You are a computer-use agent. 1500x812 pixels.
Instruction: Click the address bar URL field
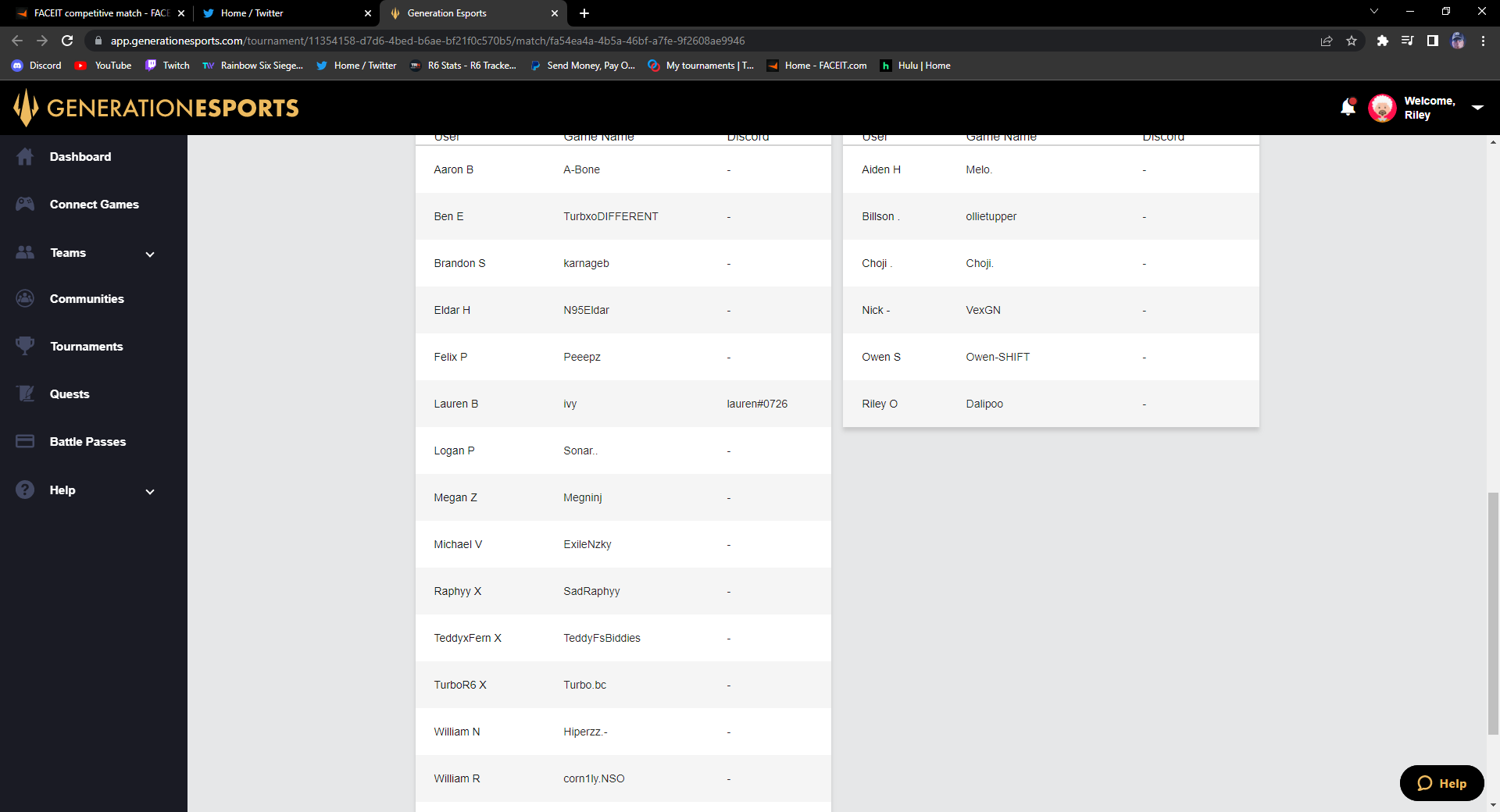[703, 41]
